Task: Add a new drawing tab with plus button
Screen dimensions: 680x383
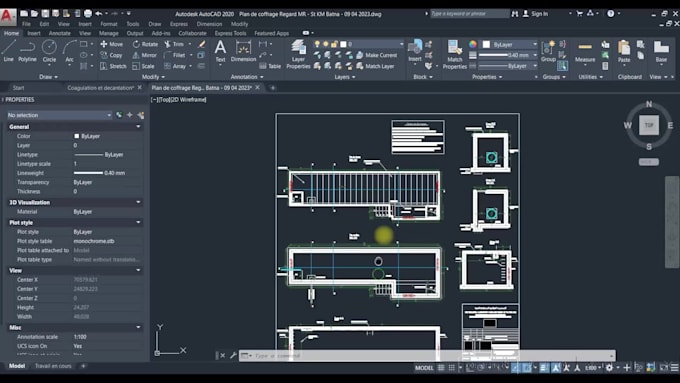Action: pos(273,88)
